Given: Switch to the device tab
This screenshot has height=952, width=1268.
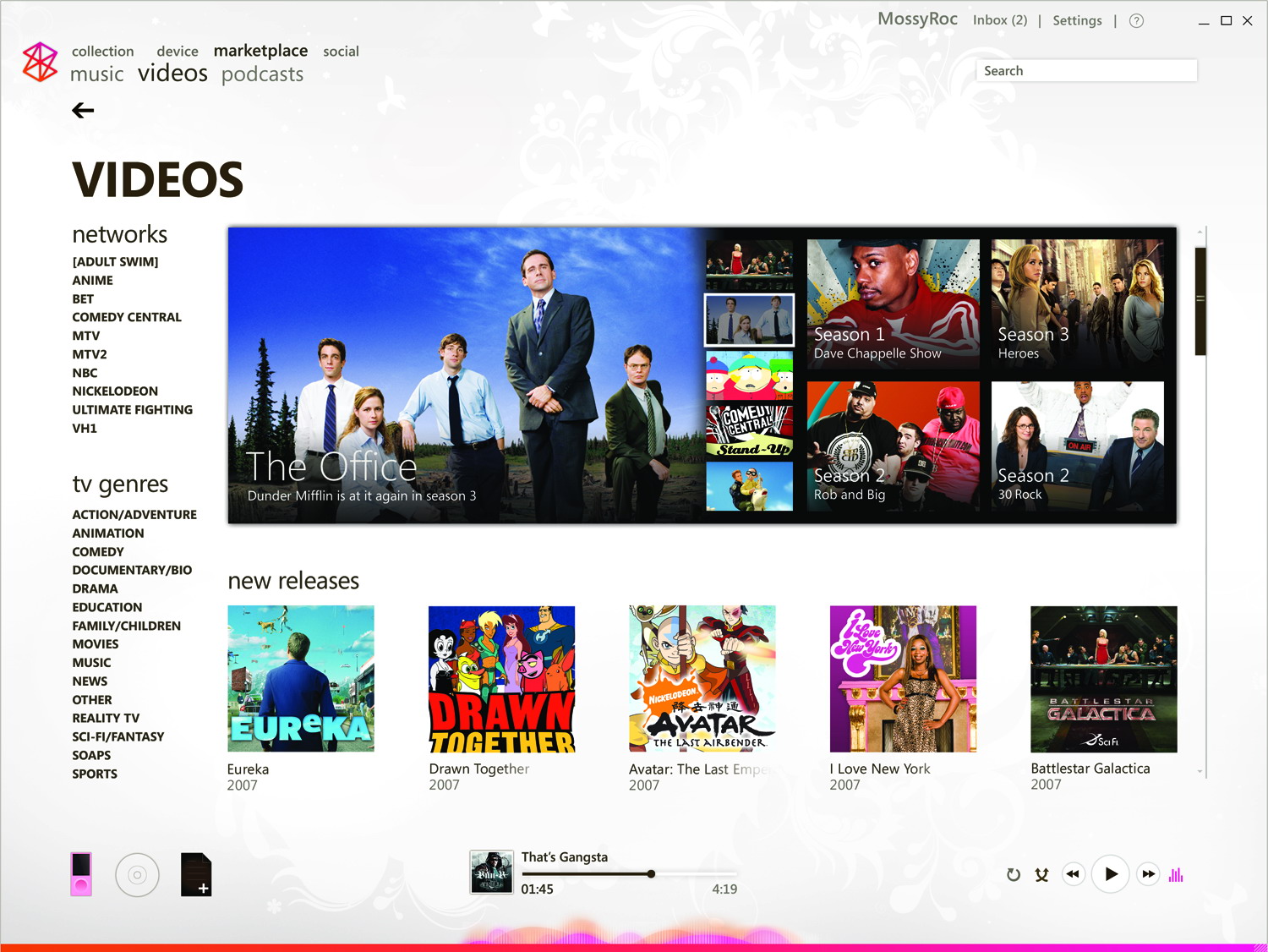Looking at the screenshot, I should tap(178, 52).
